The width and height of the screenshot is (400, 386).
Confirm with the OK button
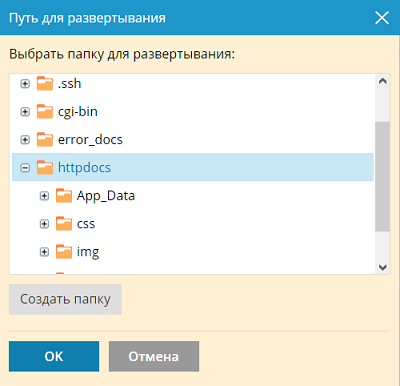click(x=54, y=356)
